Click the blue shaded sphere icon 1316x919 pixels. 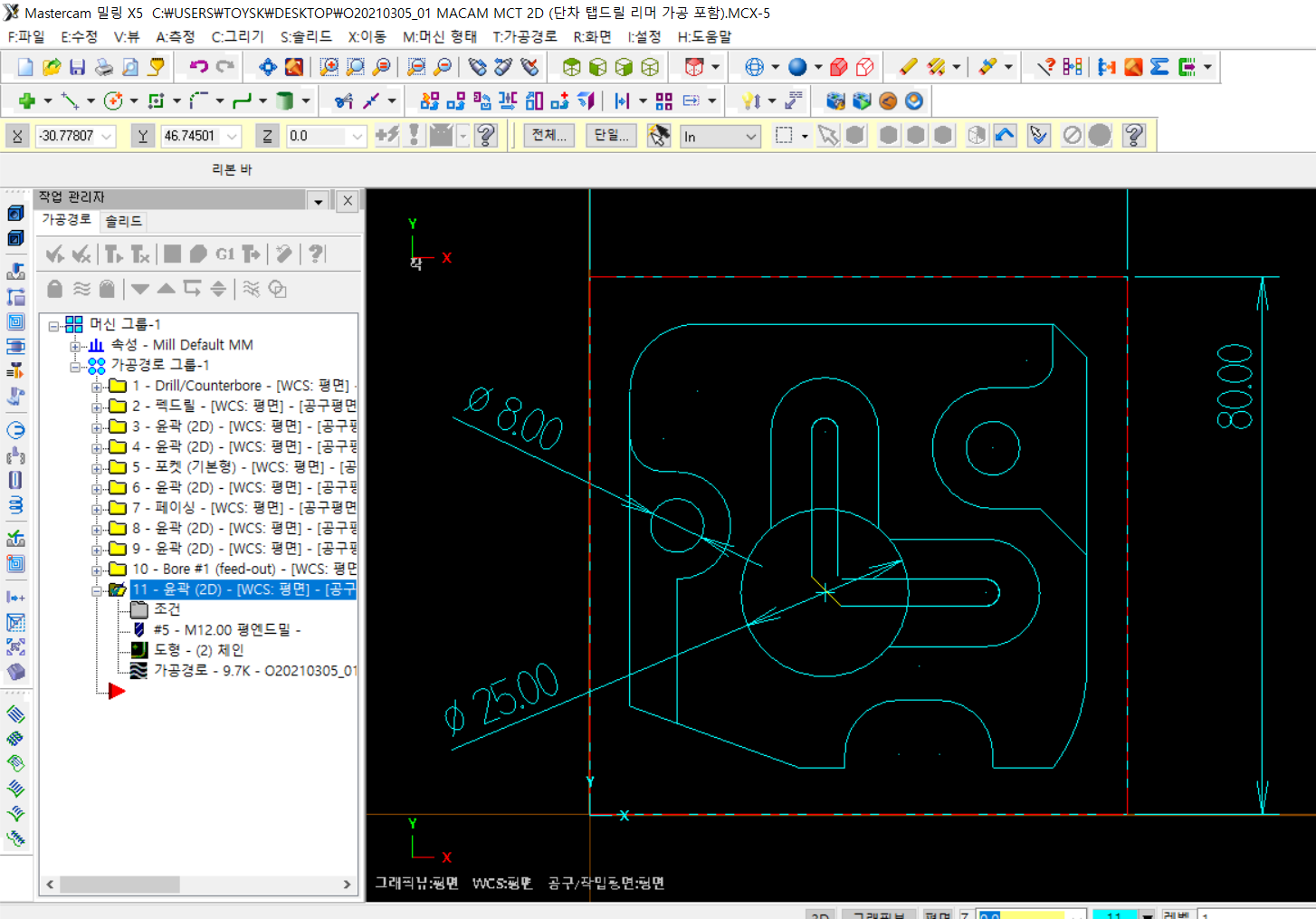click(797, 67)
